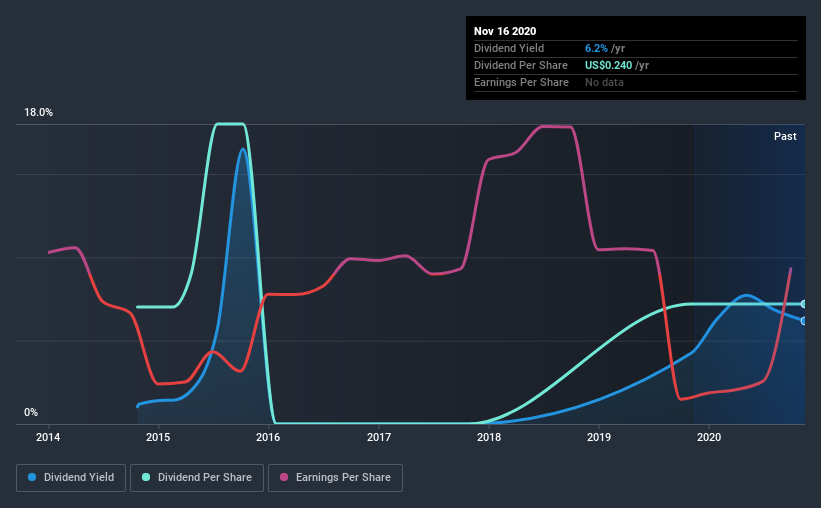Click the 18.0% y-axis label
This screenshot has height=508, width=821.
point(38,113)
